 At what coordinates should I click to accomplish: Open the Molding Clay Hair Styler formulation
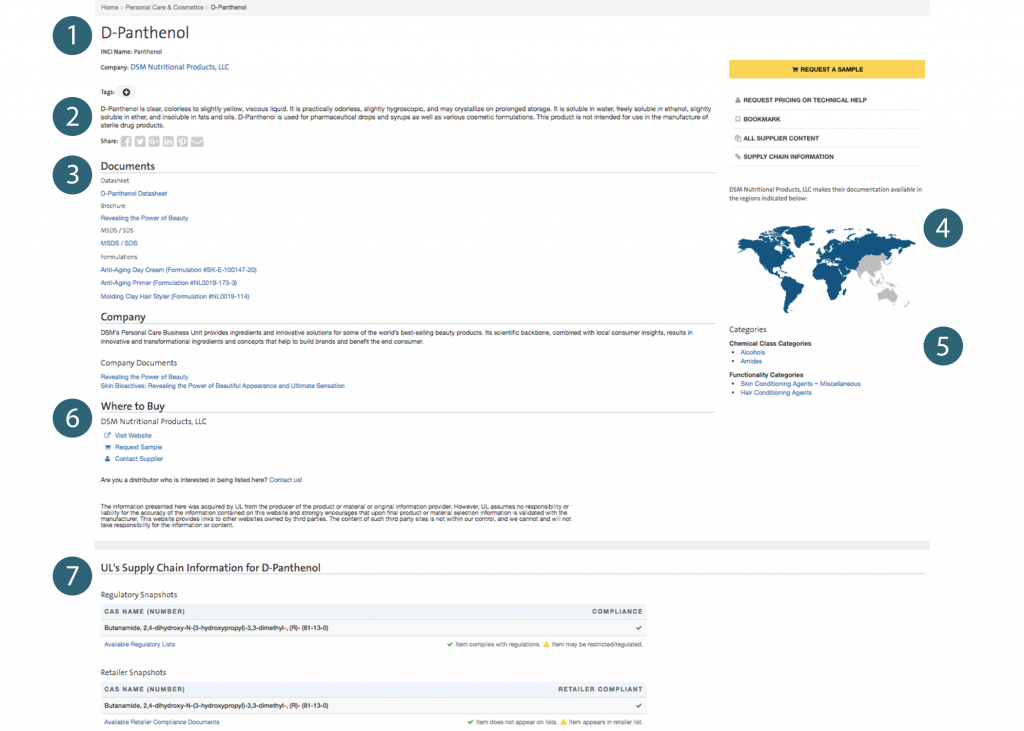pos(175,297)
